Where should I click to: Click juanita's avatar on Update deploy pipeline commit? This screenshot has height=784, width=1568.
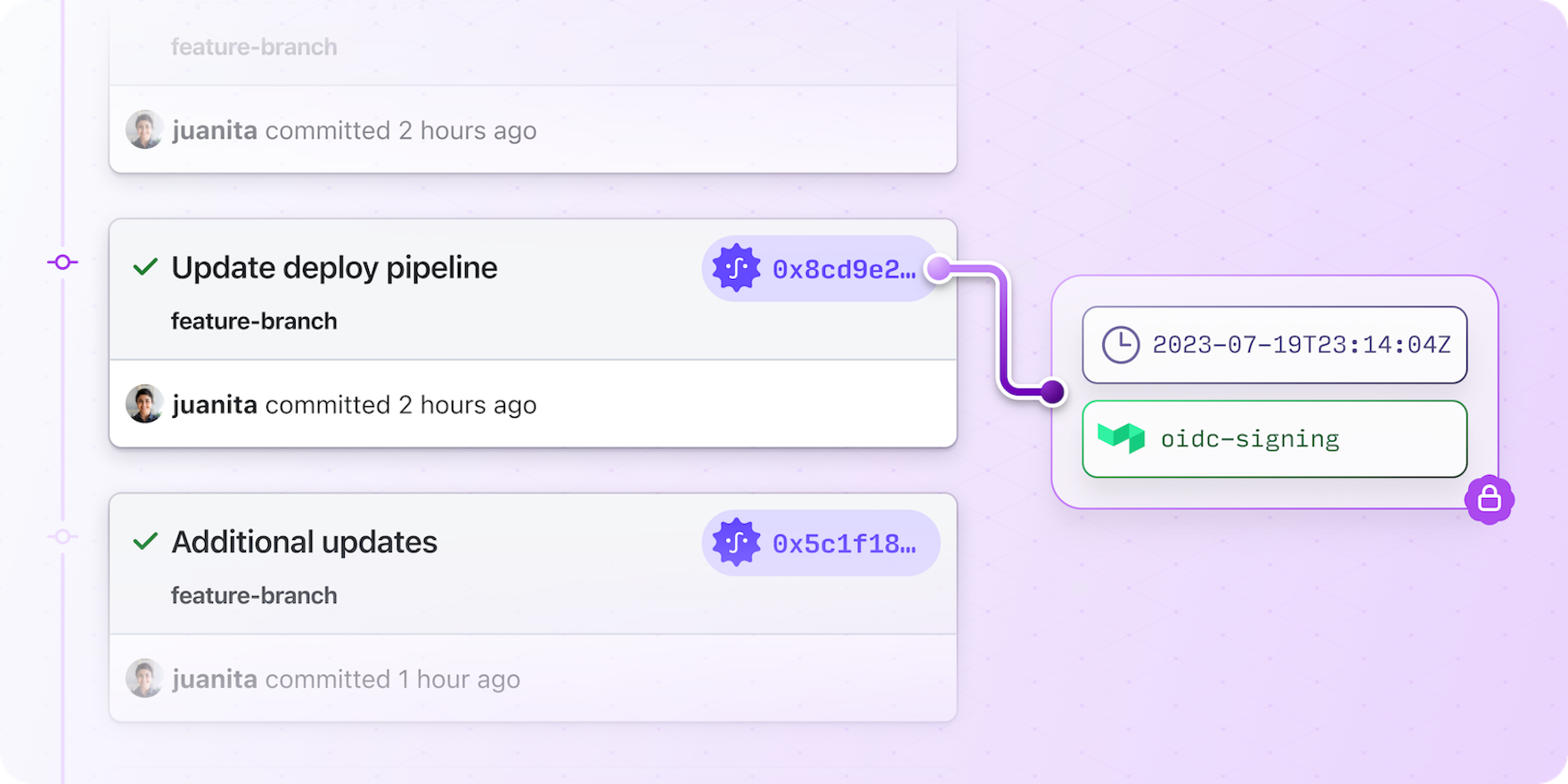(144, 404)
